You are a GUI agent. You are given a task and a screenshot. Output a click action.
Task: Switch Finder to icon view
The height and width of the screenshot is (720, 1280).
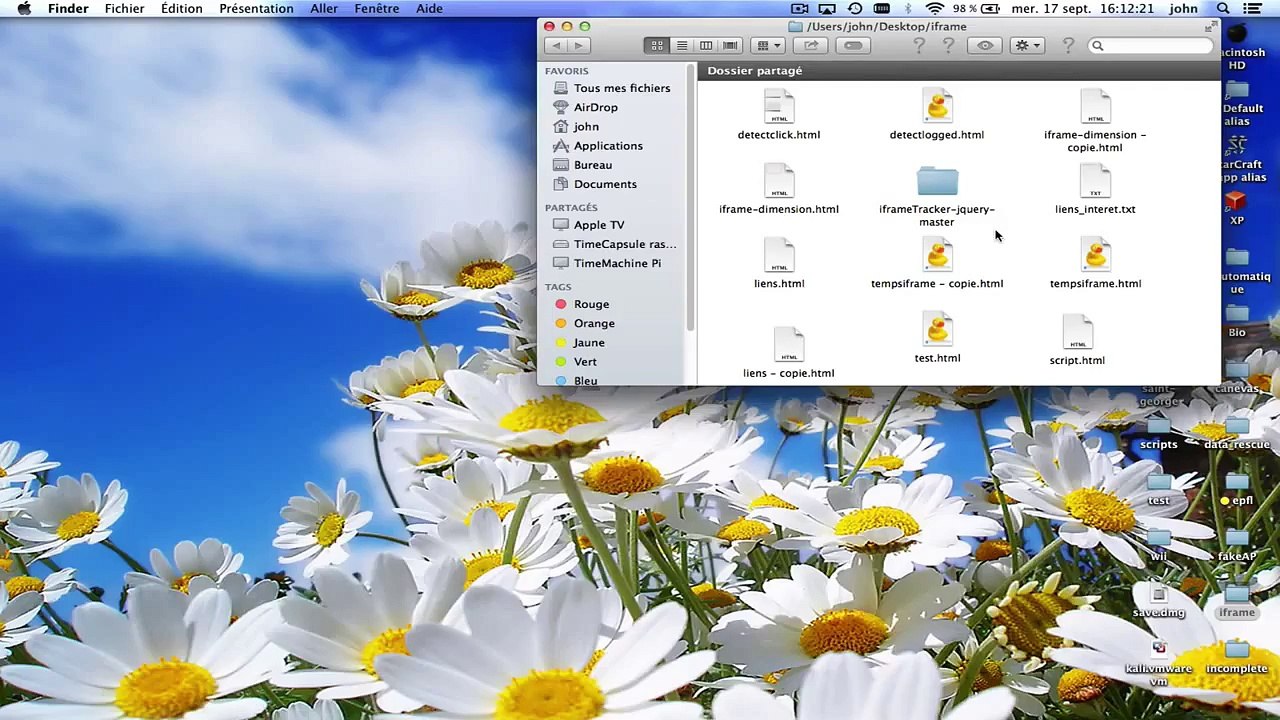(x=657, y=46)
